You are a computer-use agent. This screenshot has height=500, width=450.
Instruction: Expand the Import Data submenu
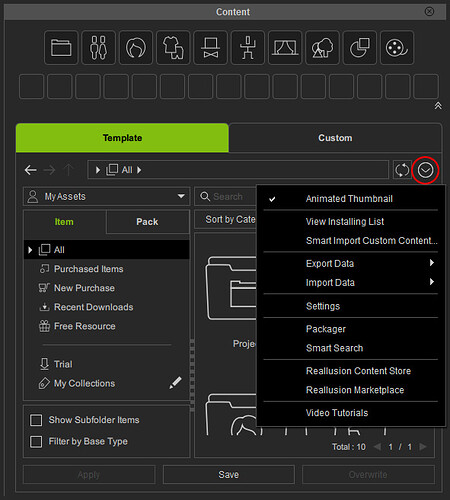[x=351, y=282]
